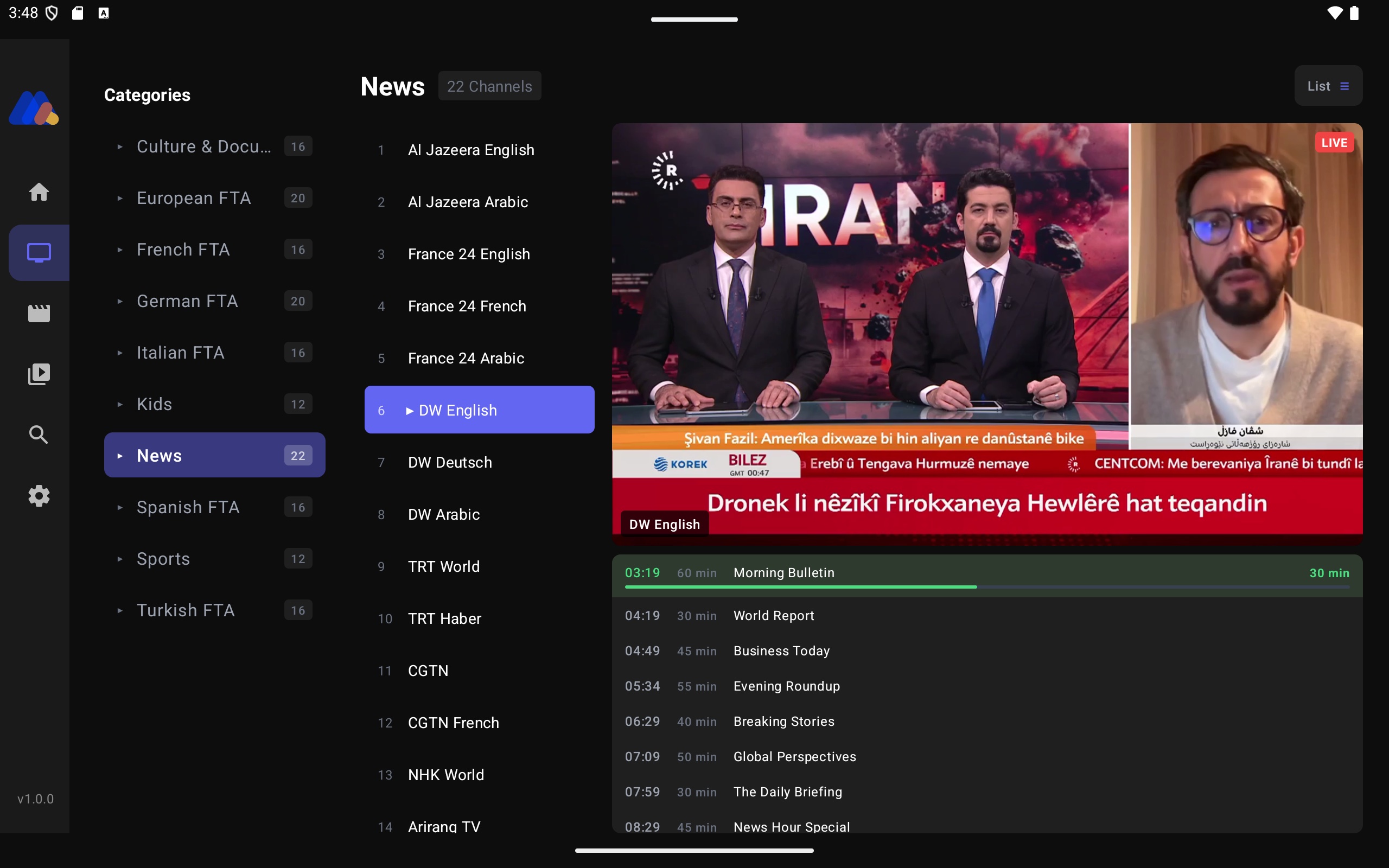Viewport: 1389px width, 868px height.
Task: Click the French FTA count badge 16
Action: [298, 250]
